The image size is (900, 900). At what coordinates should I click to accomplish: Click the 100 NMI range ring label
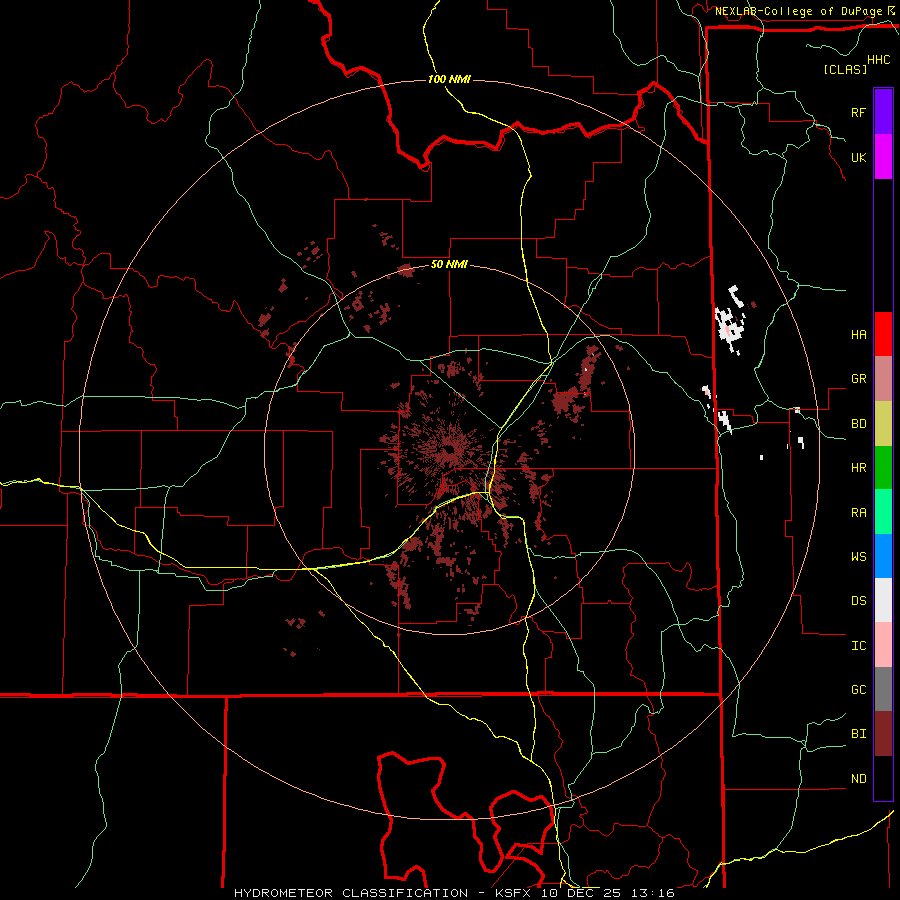[449, 79]
